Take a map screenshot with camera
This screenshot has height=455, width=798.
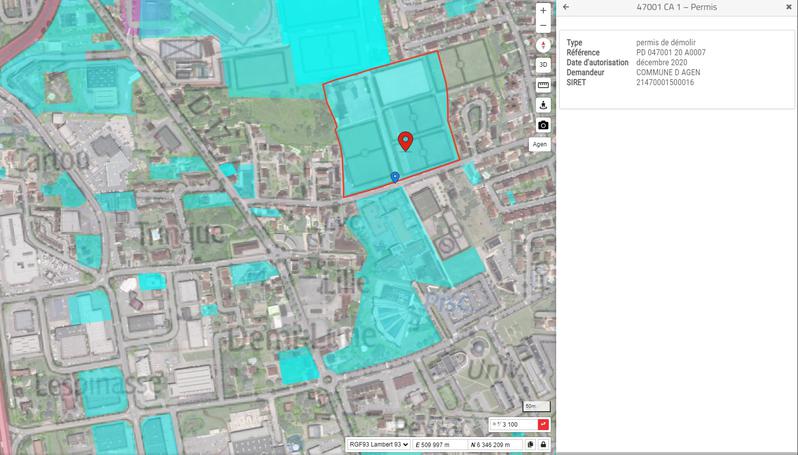coord(543,125)
